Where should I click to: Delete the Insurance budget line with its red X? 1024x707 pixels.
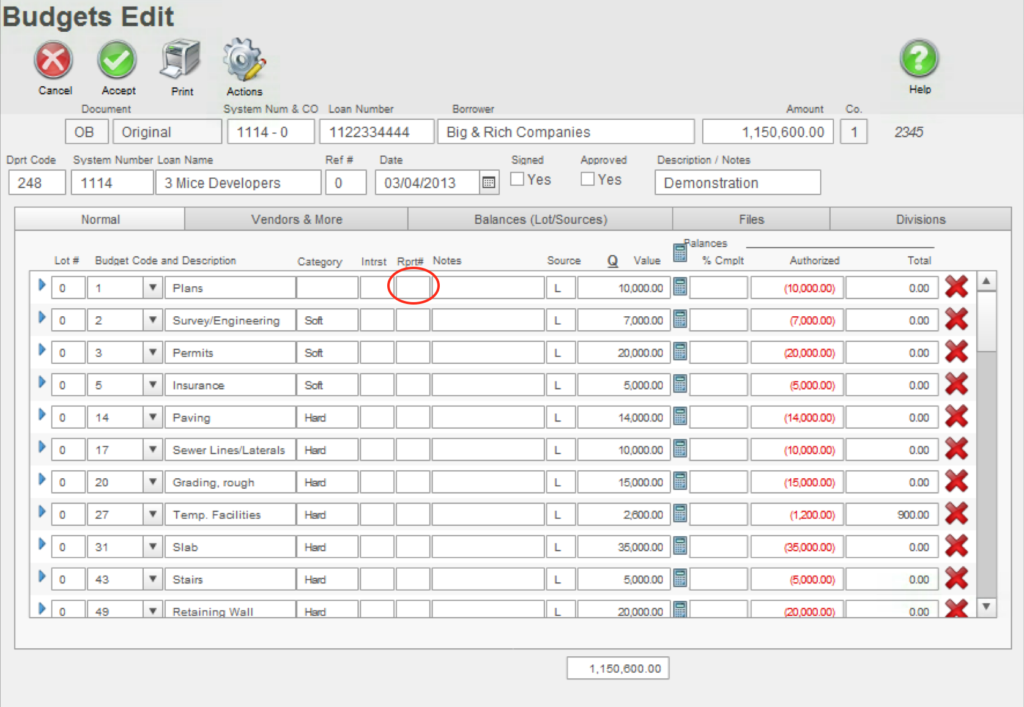[x=956, y=384]
